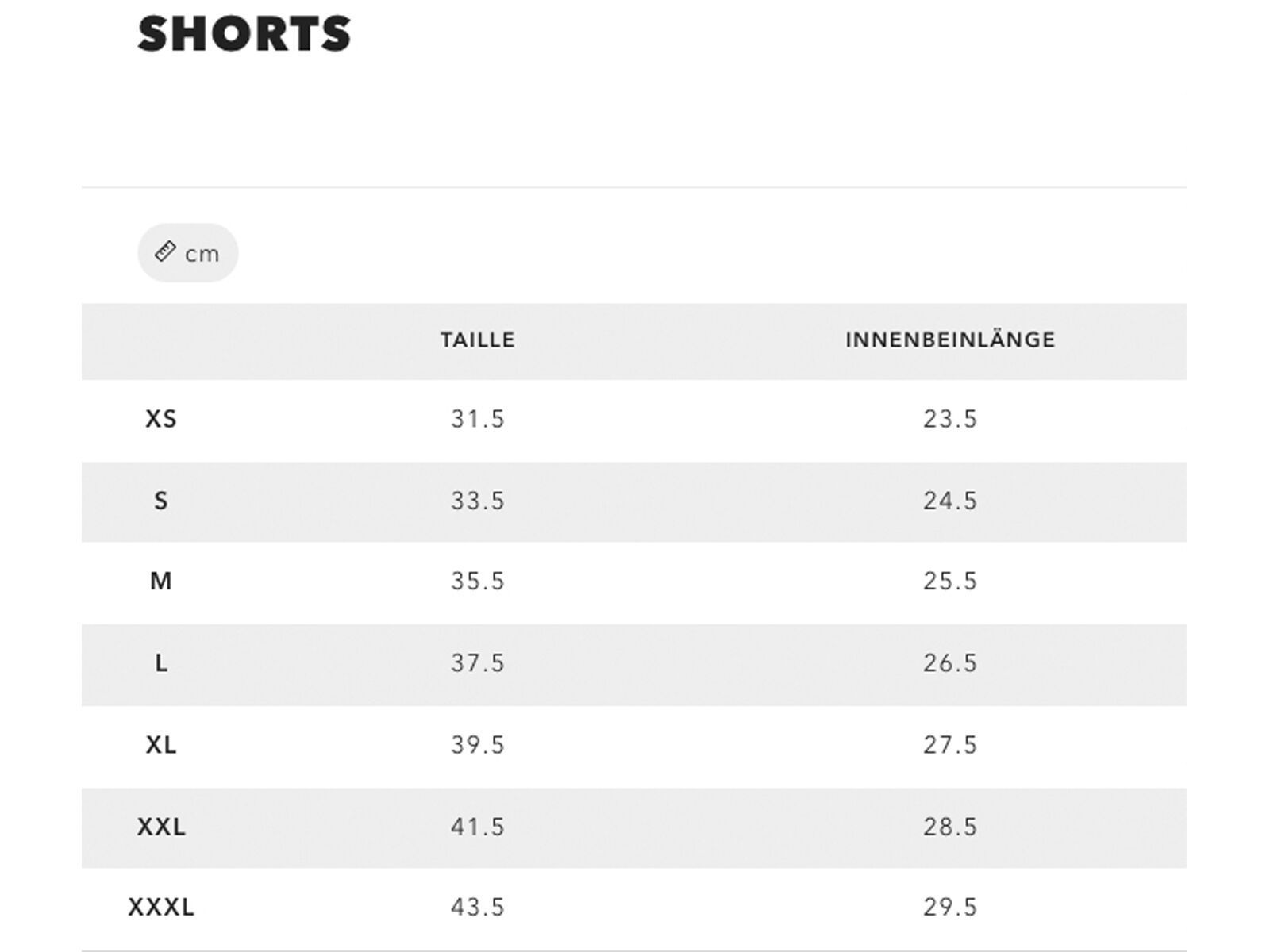Image resolution: width=1270 pixels, height=952 pixels.
Task: Click the 35.5 waist value for M
Action: pyautogui.click(x=476, y=582)
